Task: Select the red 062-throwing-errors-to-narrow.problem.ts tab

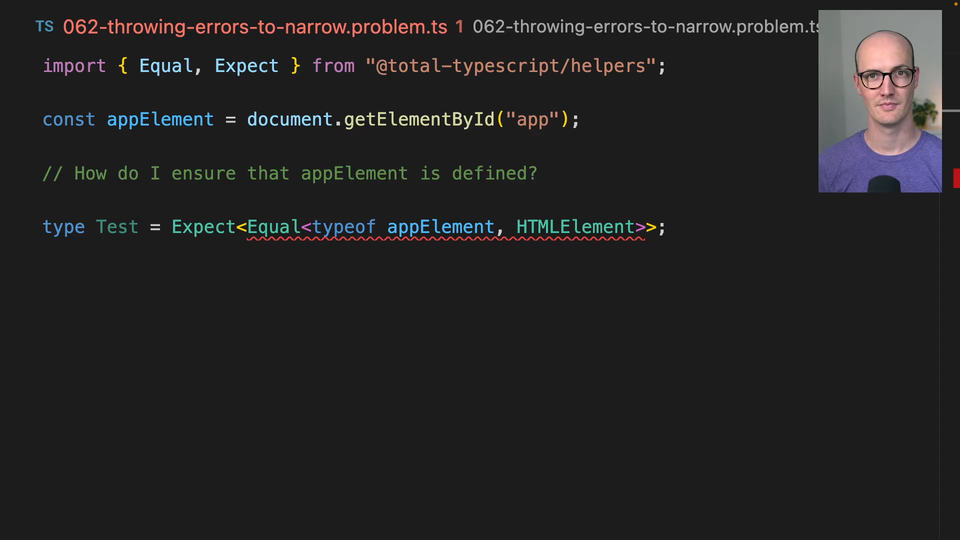Action: (x=255, y=27)
